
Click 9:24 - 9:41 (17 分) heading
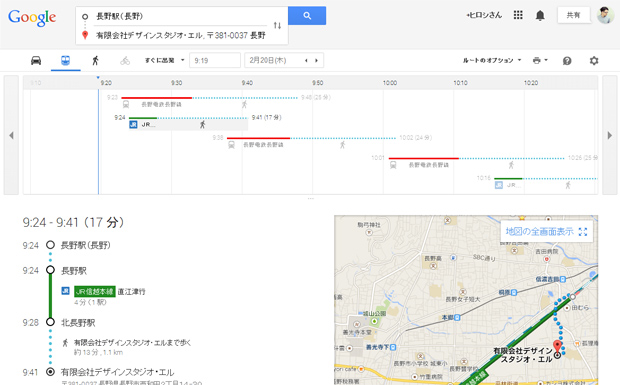(74, 223)
